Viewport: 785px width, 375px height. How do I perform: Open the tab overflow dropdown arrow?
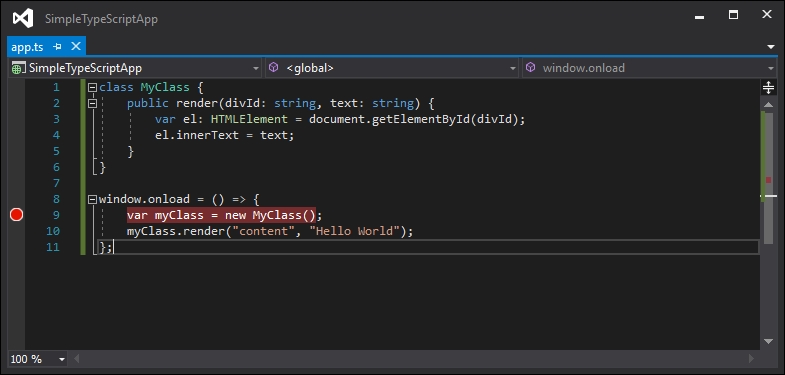point(770,47)
